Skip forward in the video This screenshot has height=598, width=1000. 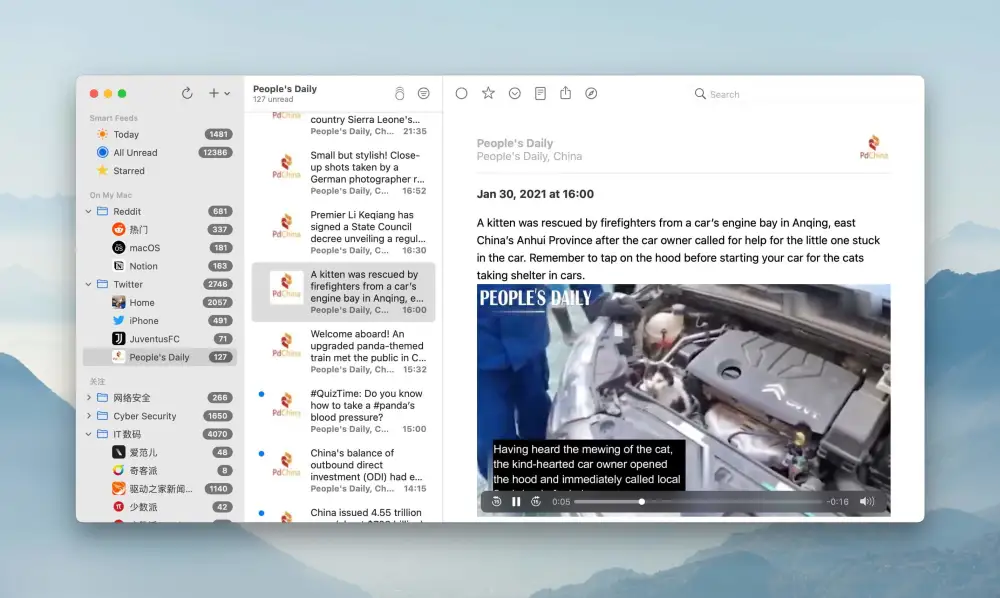click(536, 502)
